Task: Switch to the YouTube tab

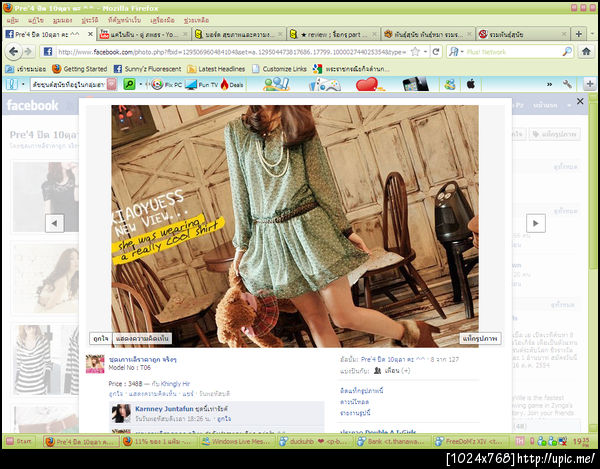Action: (143, 34)
